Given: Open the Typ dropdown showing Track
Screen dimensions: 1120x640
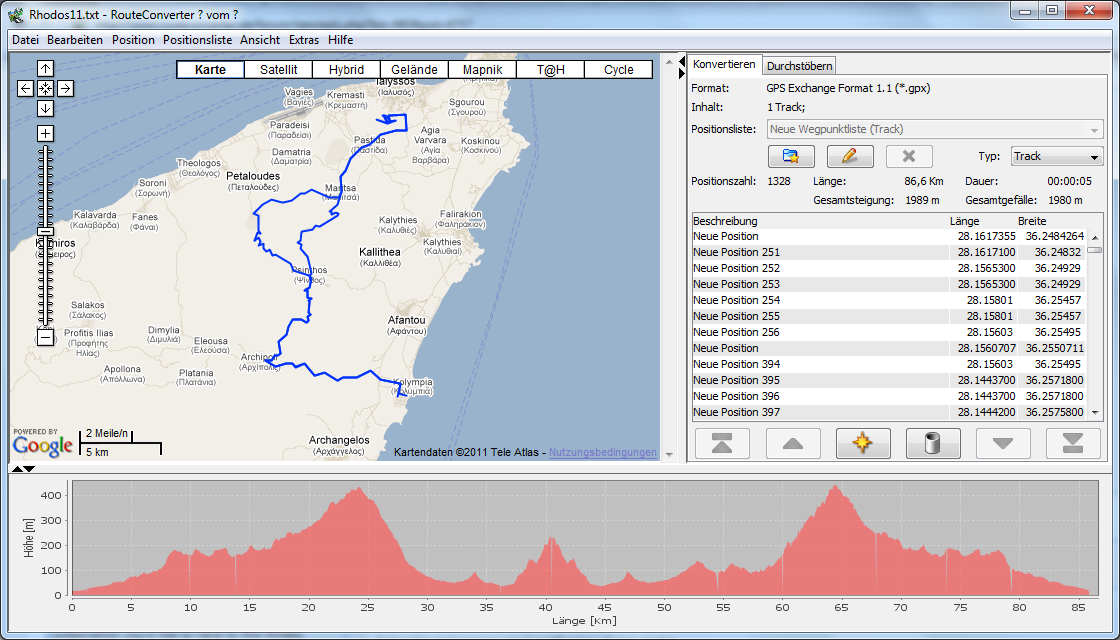Looking at the screenshot, I should click(1056, 156).
